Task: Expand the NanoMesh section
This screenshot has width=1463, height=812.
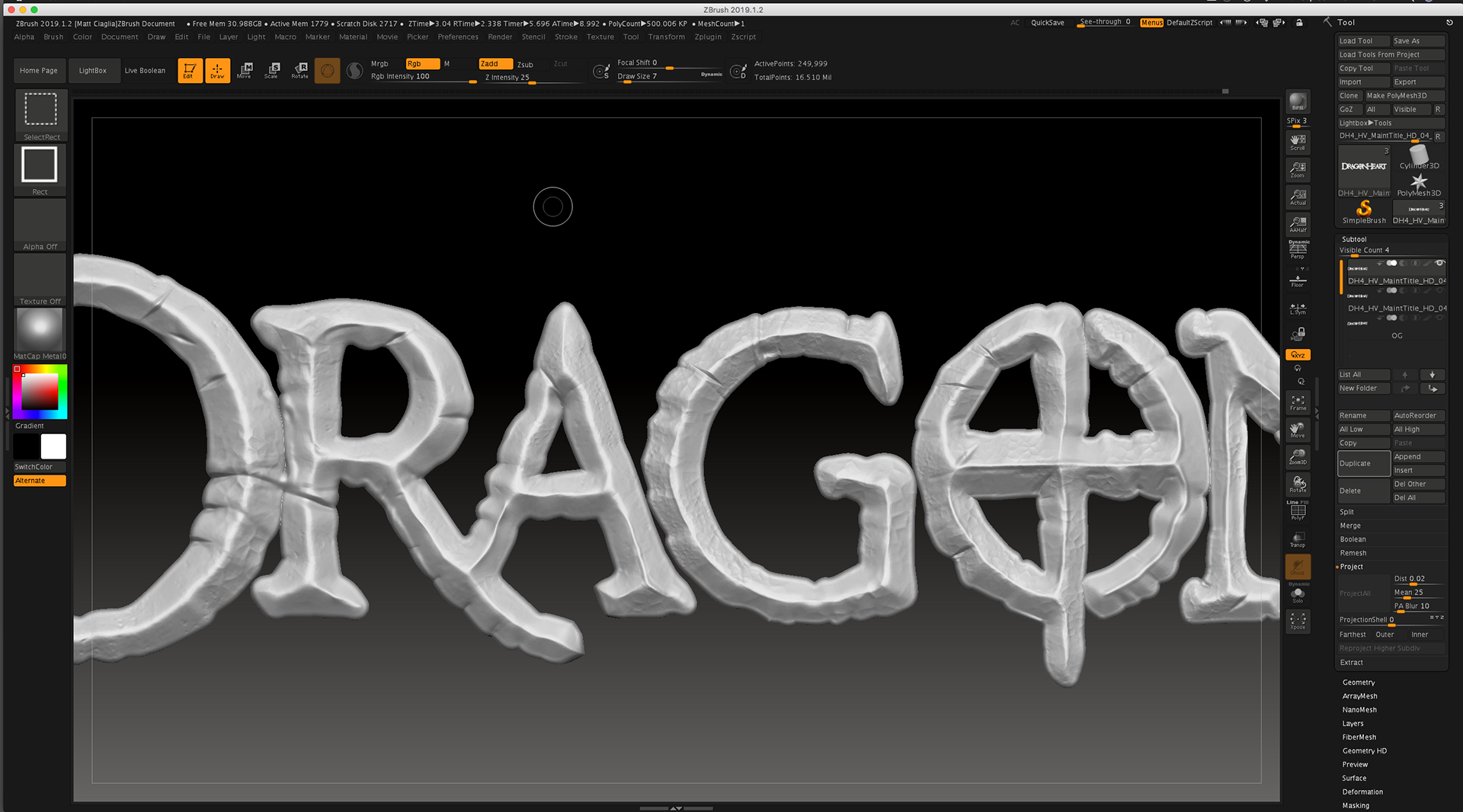Action: pos(1359,710)
